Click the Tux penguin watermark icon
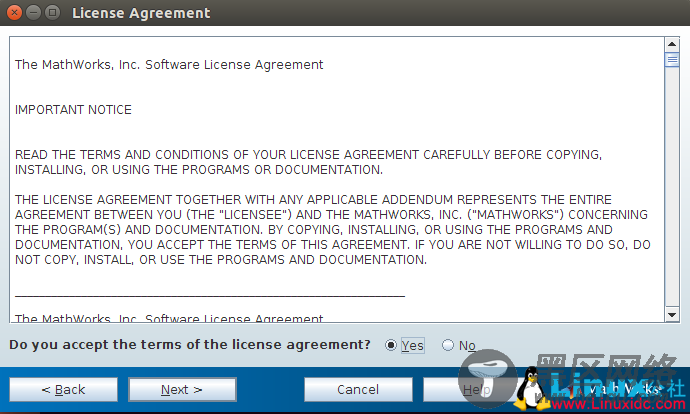Image resolution: width=690 pixels, height=414 pixels. (x=531, y=388)
